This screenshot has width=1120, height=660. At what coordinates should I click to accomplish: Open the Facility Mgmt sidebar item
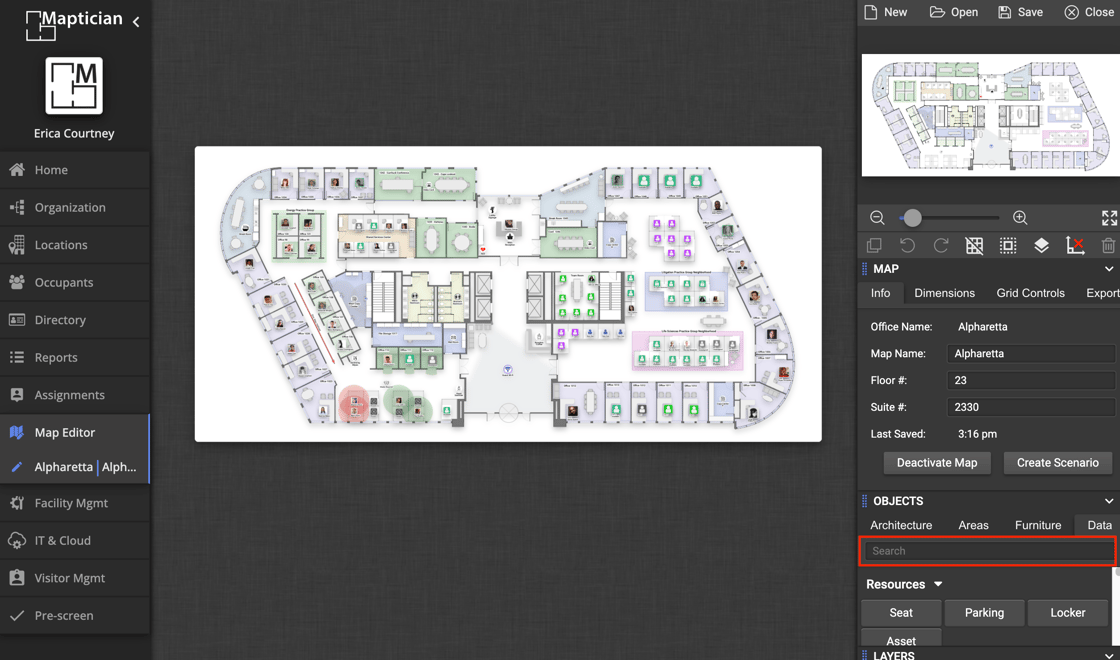71,503
